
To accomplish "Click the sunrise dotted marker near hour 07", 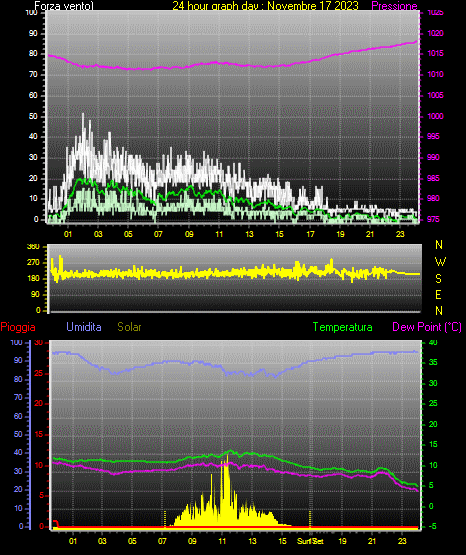I will tap(165, 519).
